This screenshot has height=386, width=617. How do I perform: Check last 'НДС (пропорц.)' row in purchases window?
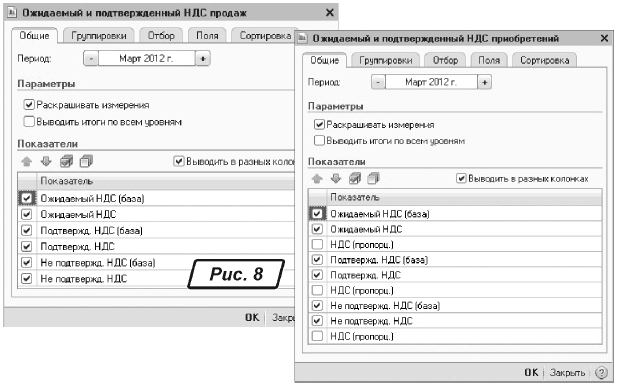coord(317,336)
